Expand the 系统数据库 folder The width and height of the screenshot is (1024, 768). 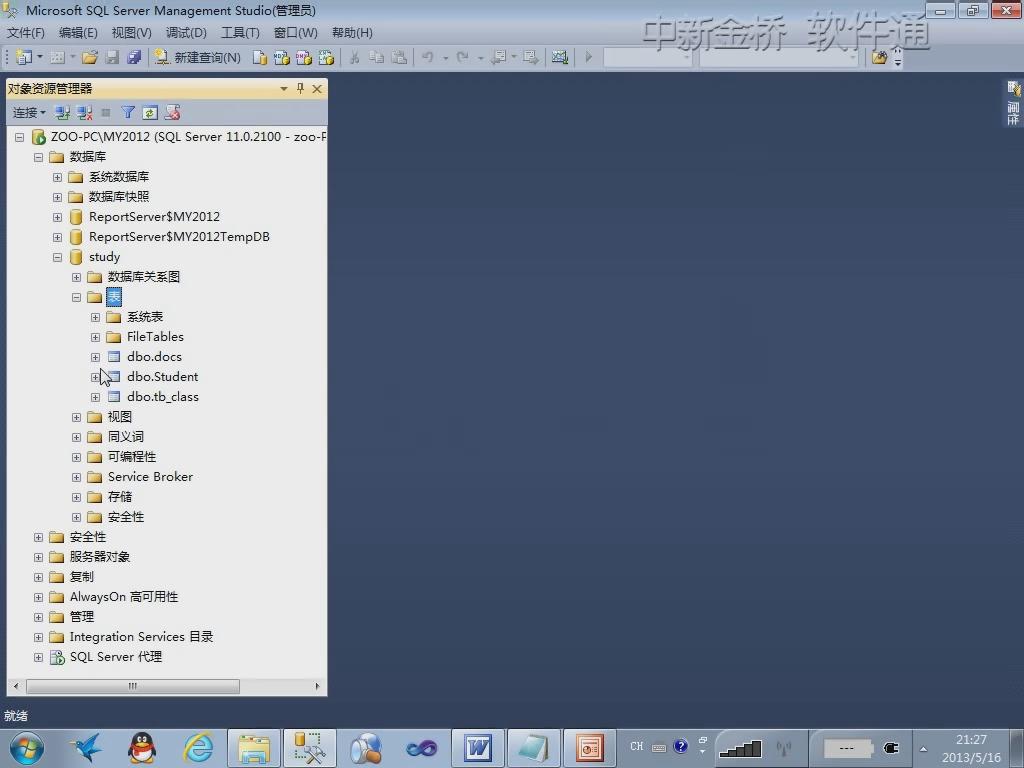(x=57, y=177)
